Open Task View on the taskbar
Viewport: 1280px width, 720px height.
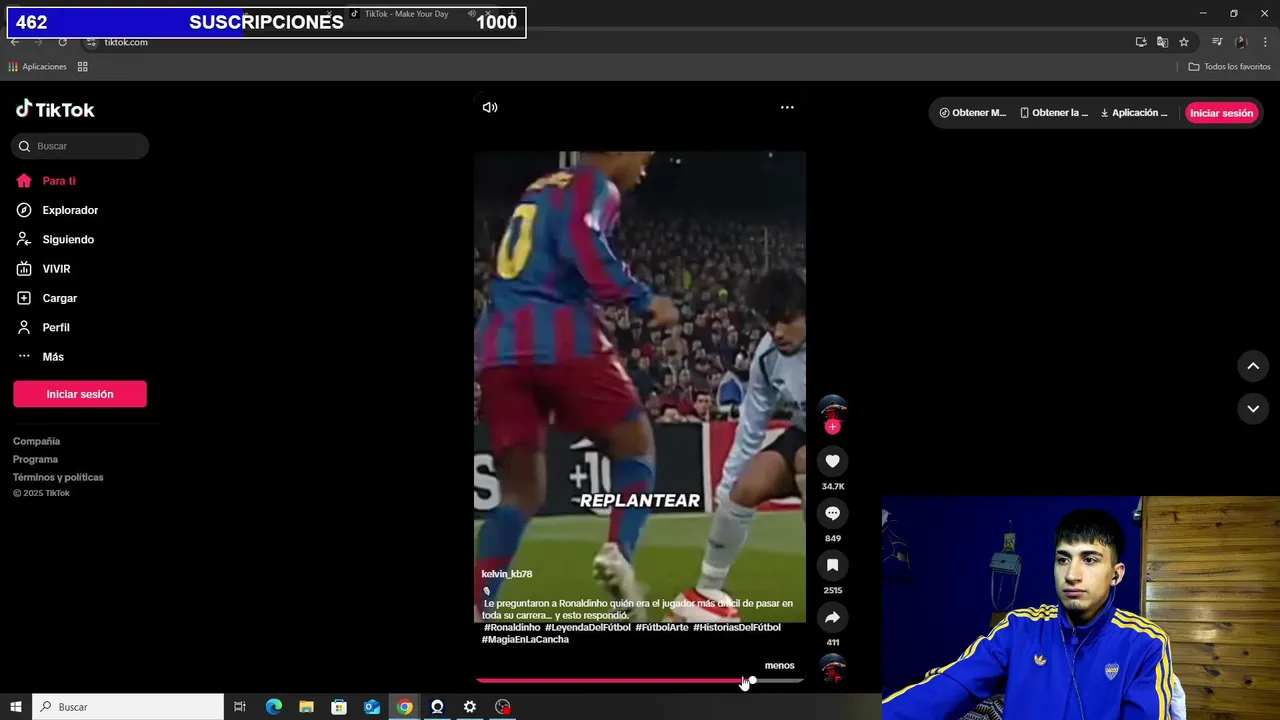pyautogui.click(x=240, y=707)
